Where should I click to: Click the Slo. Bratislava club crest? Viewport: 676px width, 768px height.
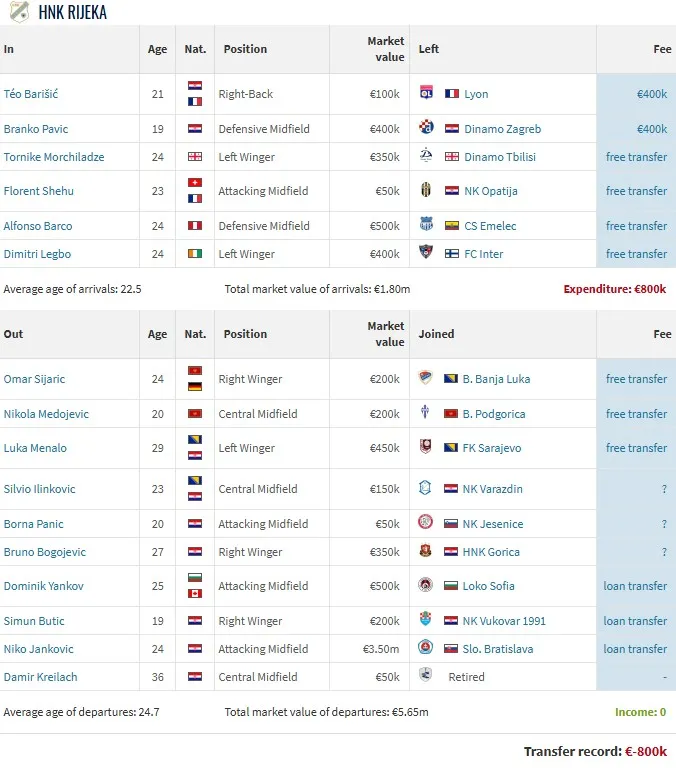[x=426, y=648]
